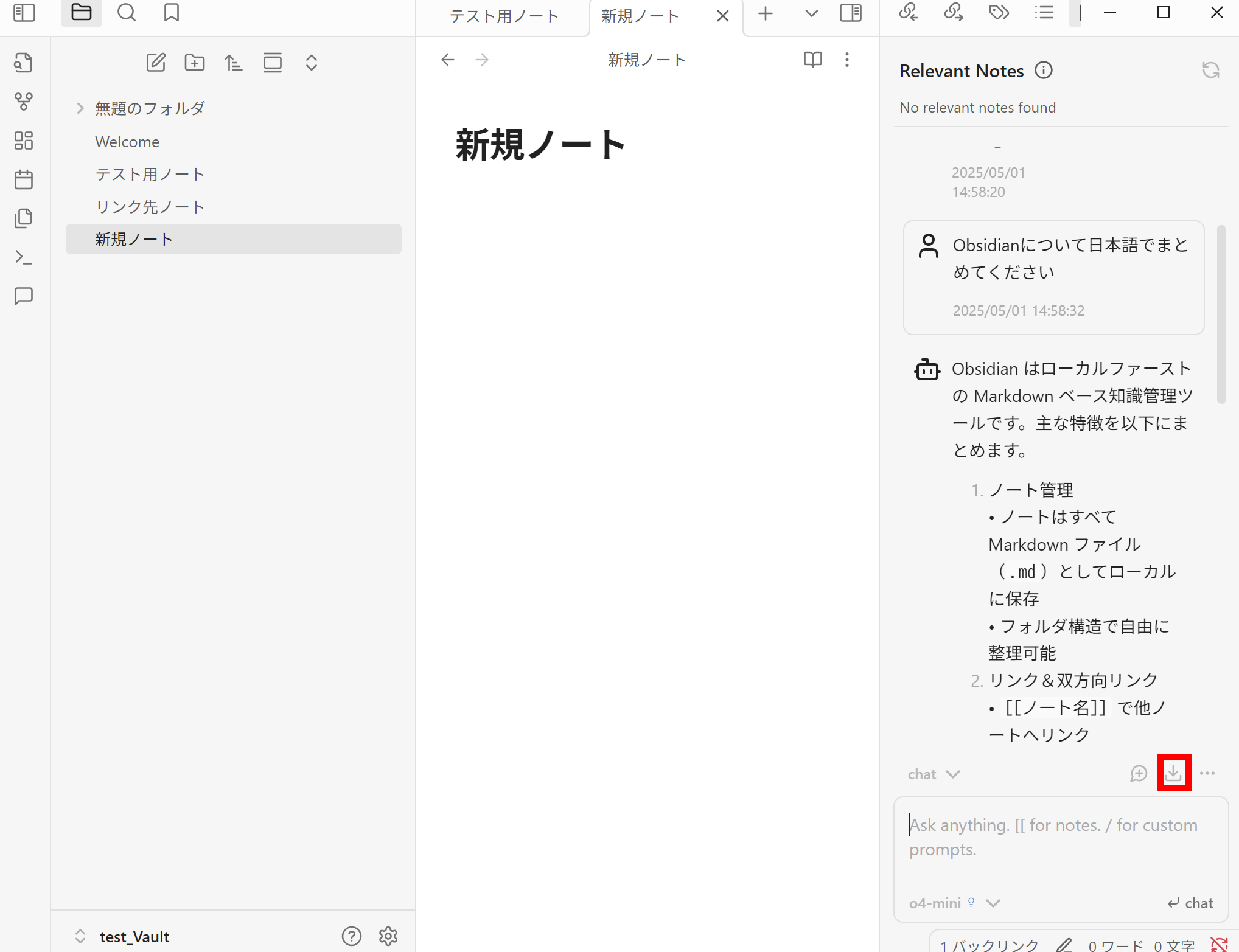
Task: Change sort order icon
Action: (234, 63)
